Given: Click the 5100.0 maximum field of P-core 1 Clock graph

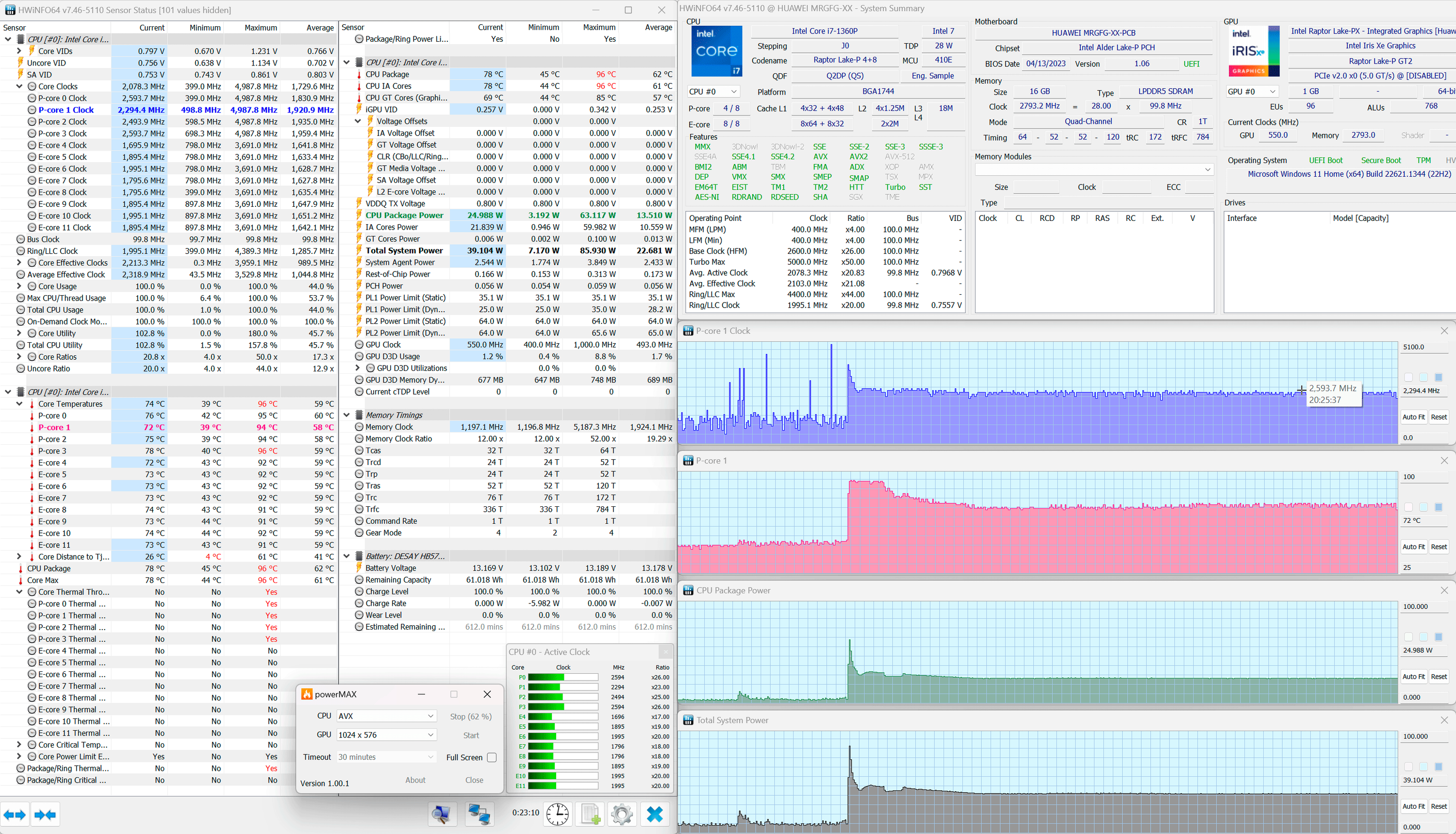Looking at the screenshot, I should pyautogui.click(x=1424, y=347).
